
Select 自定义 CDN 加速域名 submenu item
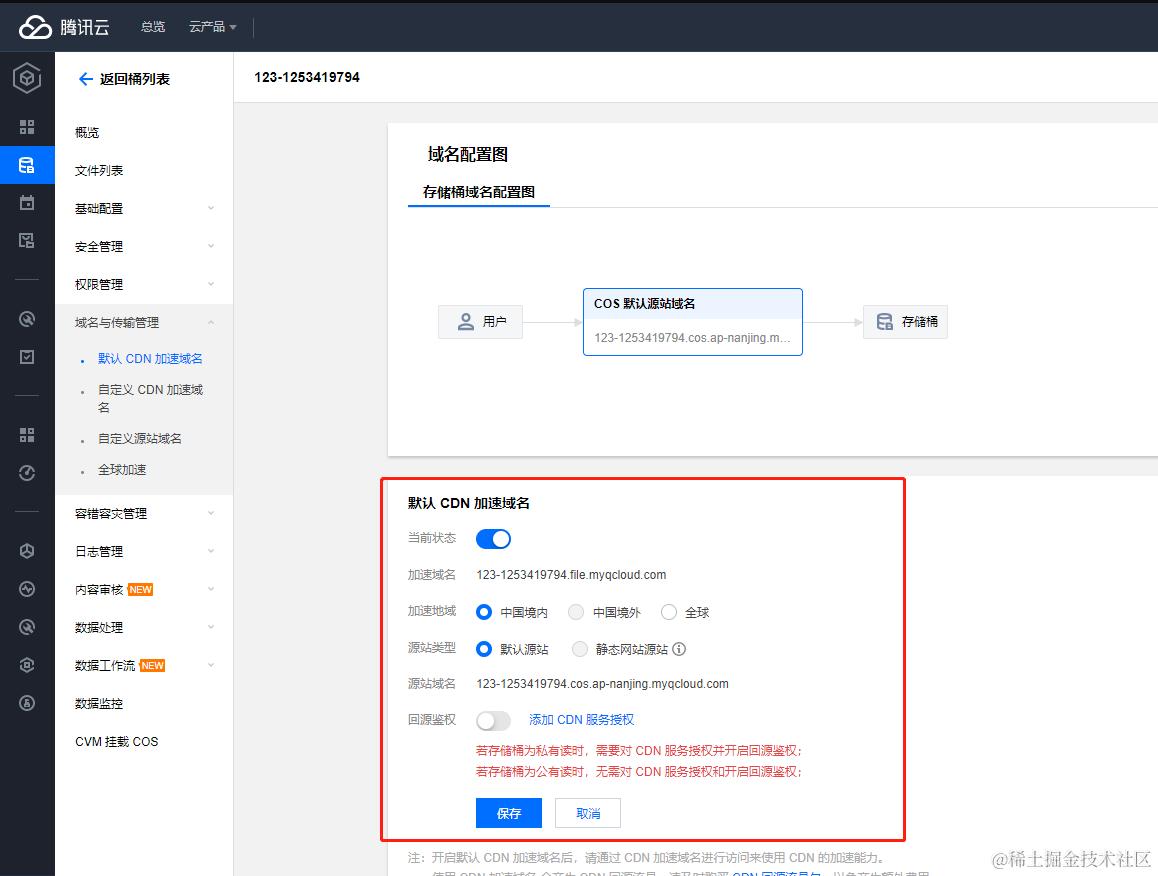[x=150, y=398]
